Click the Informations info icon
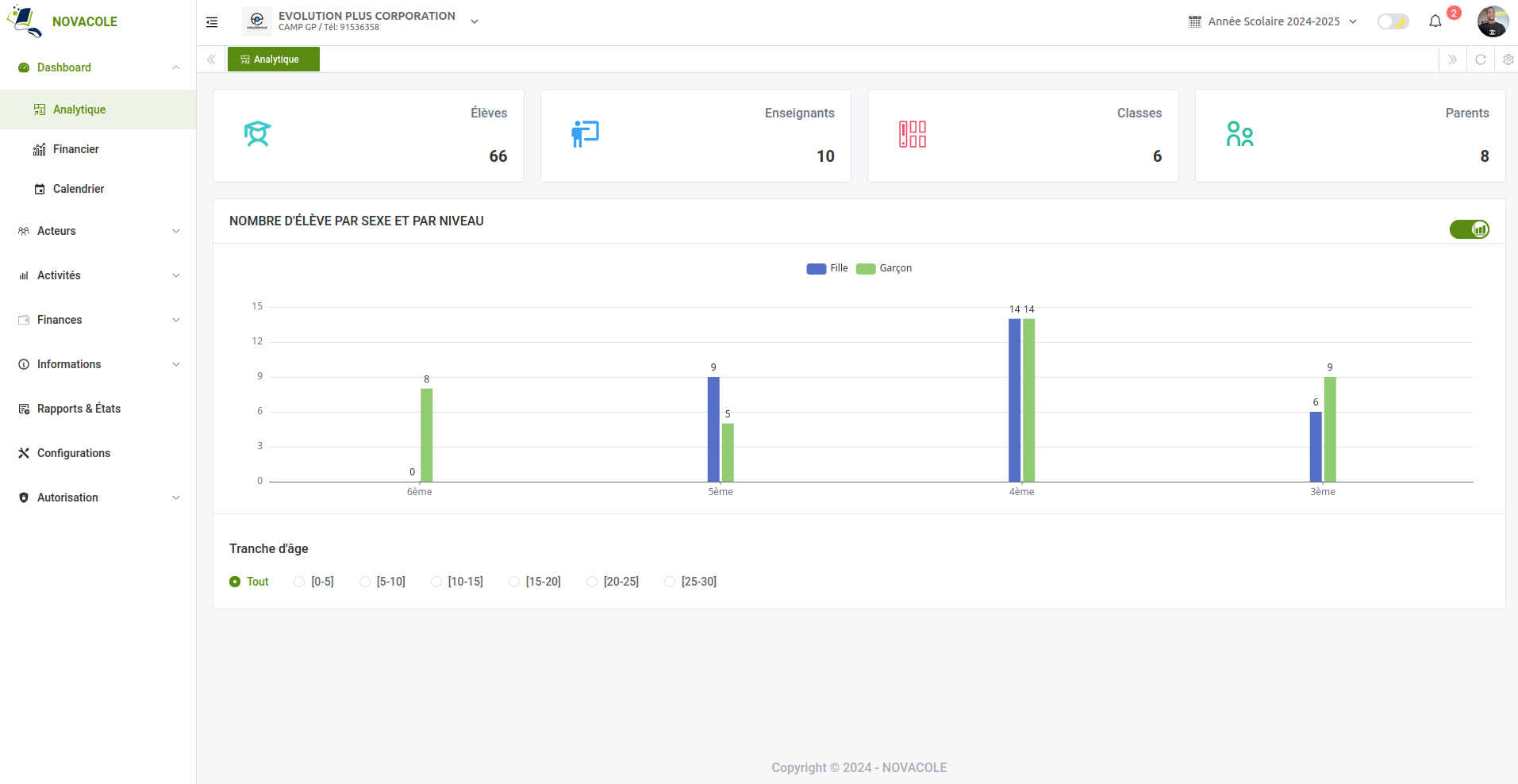1518x784 pixels. (x=24, y=364)
